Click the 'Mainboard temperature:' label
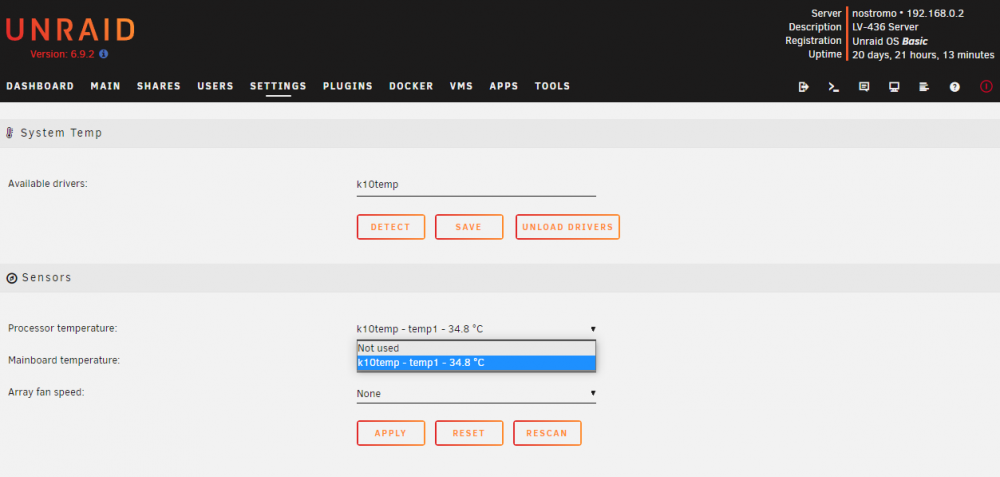1000x477 pixels. pos(64,360)
